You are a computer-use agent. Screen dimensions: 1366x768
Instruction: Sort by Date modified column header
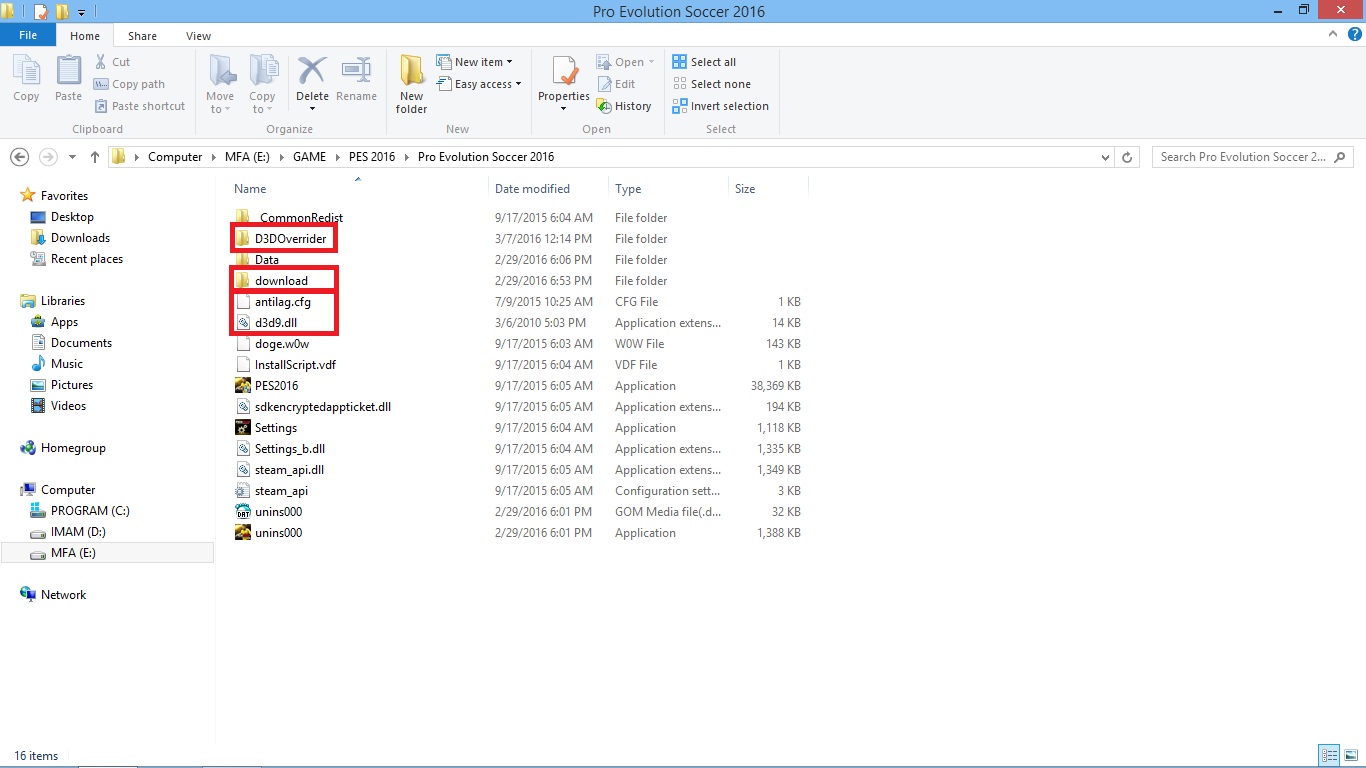532,189
